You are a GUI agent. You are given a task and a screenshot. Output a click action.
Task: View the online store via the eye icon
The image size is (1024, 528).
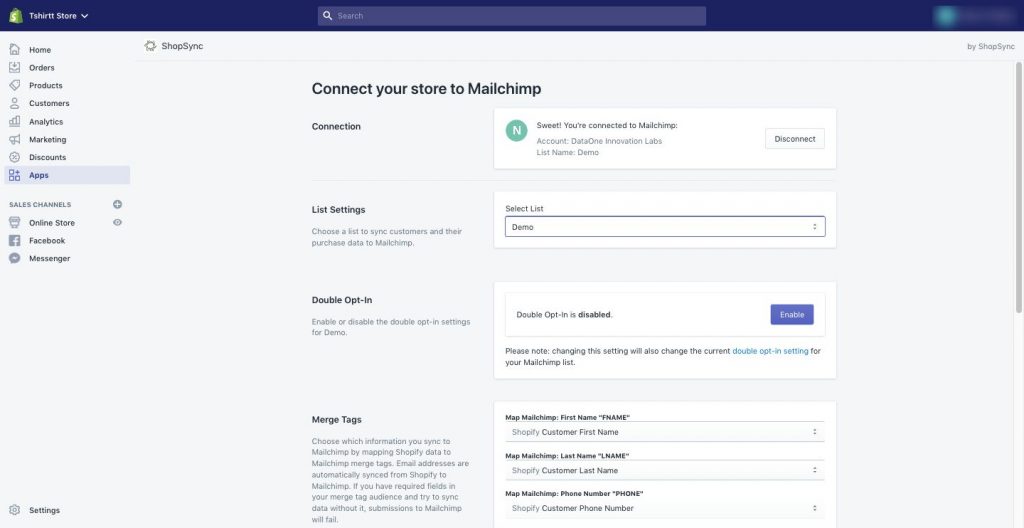(118, 222)
